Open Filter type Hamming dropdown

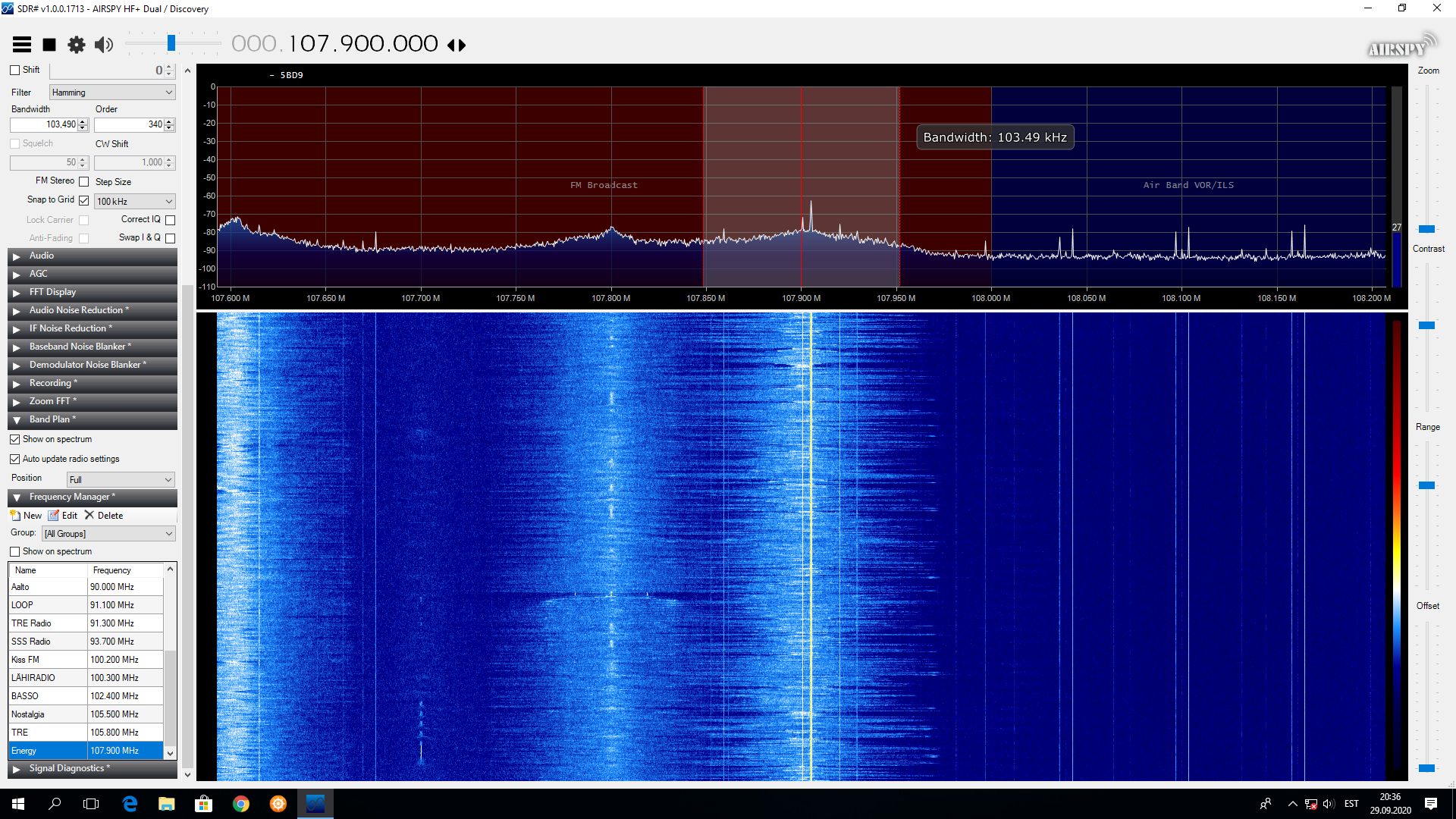pos(112,93)
